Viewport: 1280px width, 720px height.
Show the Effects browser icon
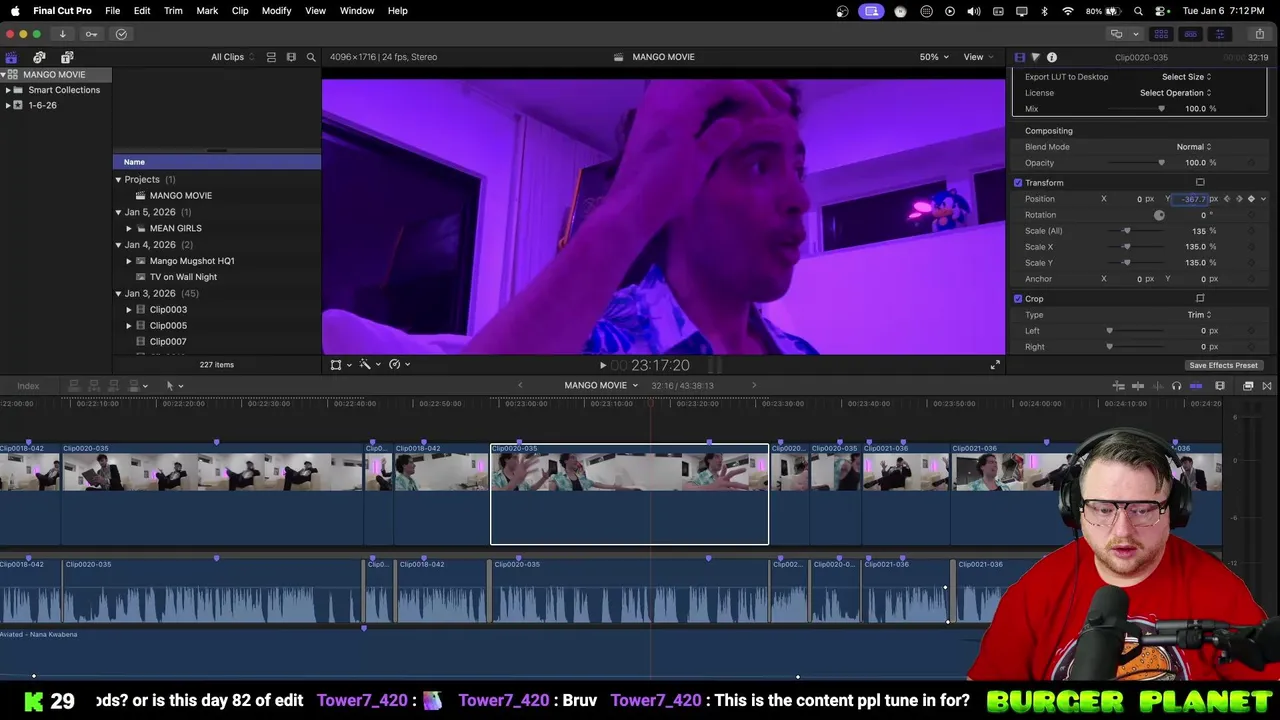click(1248, 386)
